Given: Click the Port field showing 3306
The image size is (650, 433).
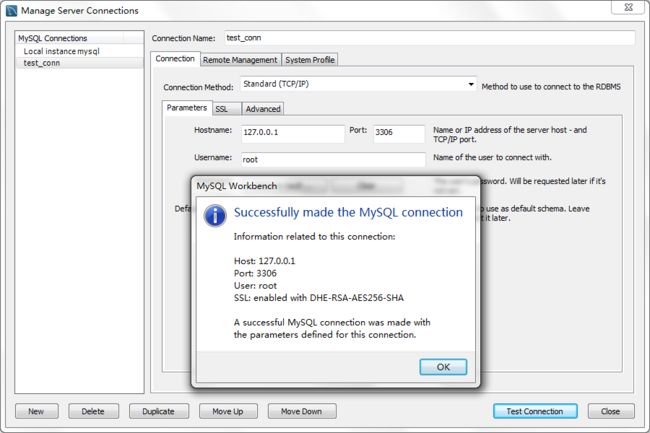Looking at the screenshot, I should (x=399, y=133).
